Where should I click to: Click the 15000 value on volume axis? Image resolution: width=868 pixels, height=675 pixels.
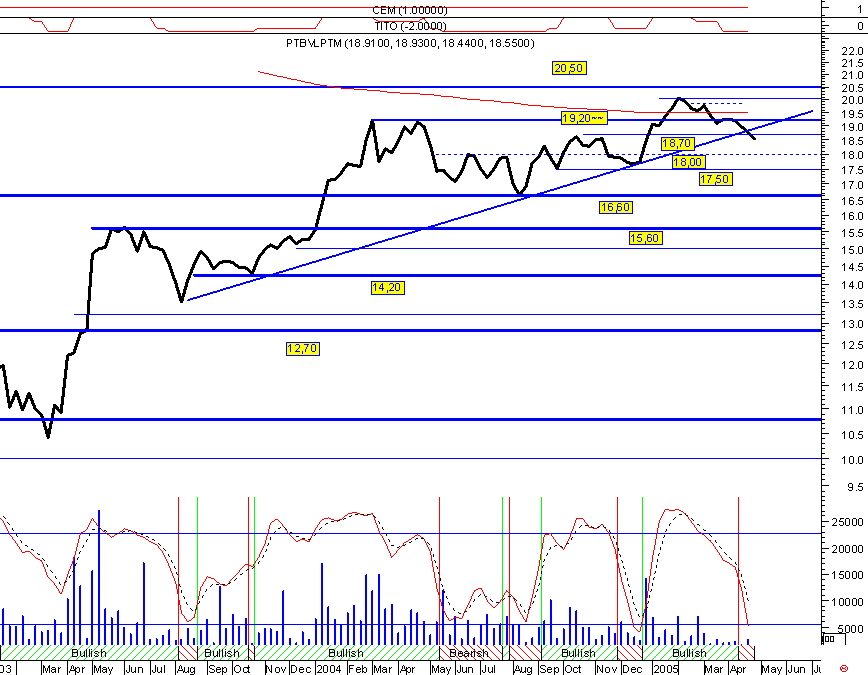[x=848, y=575]
